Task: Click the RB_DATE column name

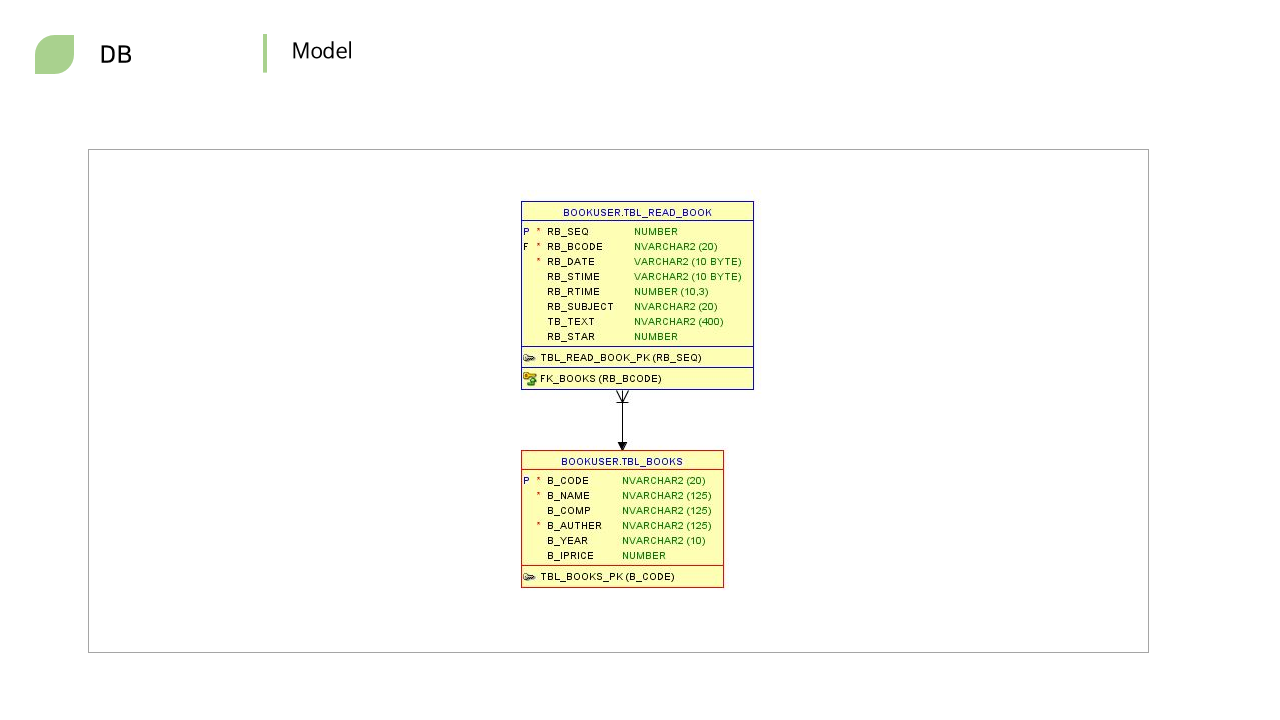Action: tap(570, 262)
